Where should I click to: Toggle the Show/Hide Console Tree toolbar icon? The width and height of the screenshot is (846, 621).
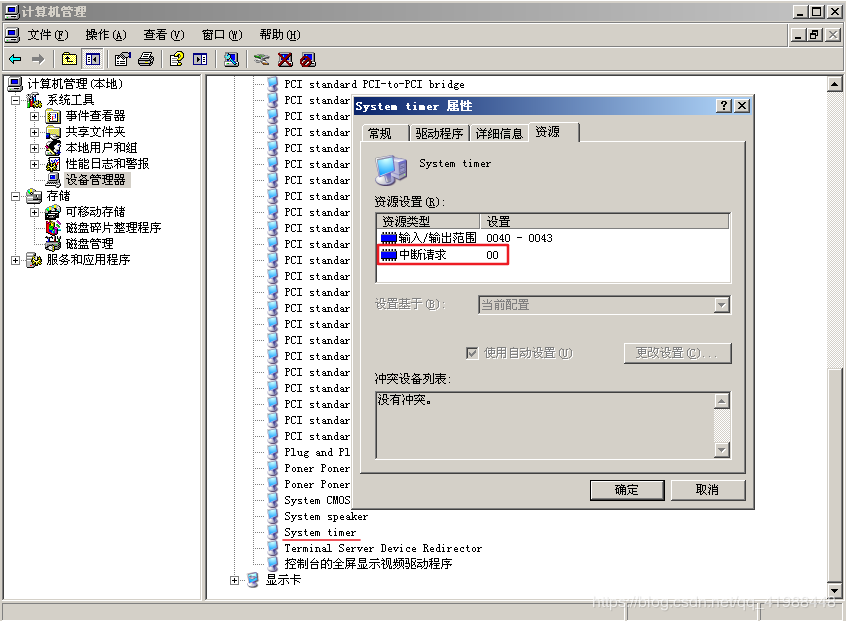(x=92, y=59)
